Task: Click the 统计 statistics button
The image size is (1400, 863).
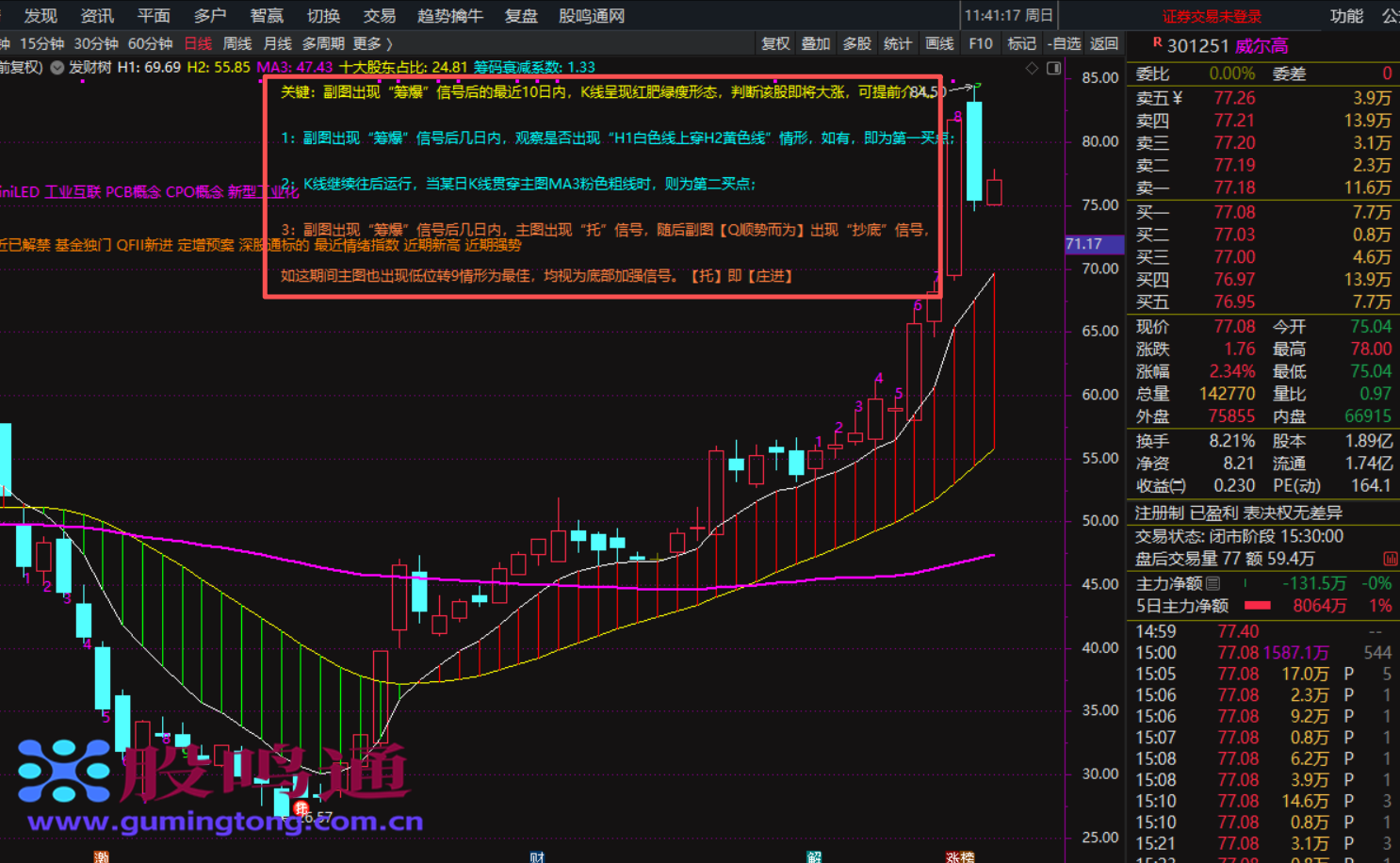Action: click(x=898, y=43)
